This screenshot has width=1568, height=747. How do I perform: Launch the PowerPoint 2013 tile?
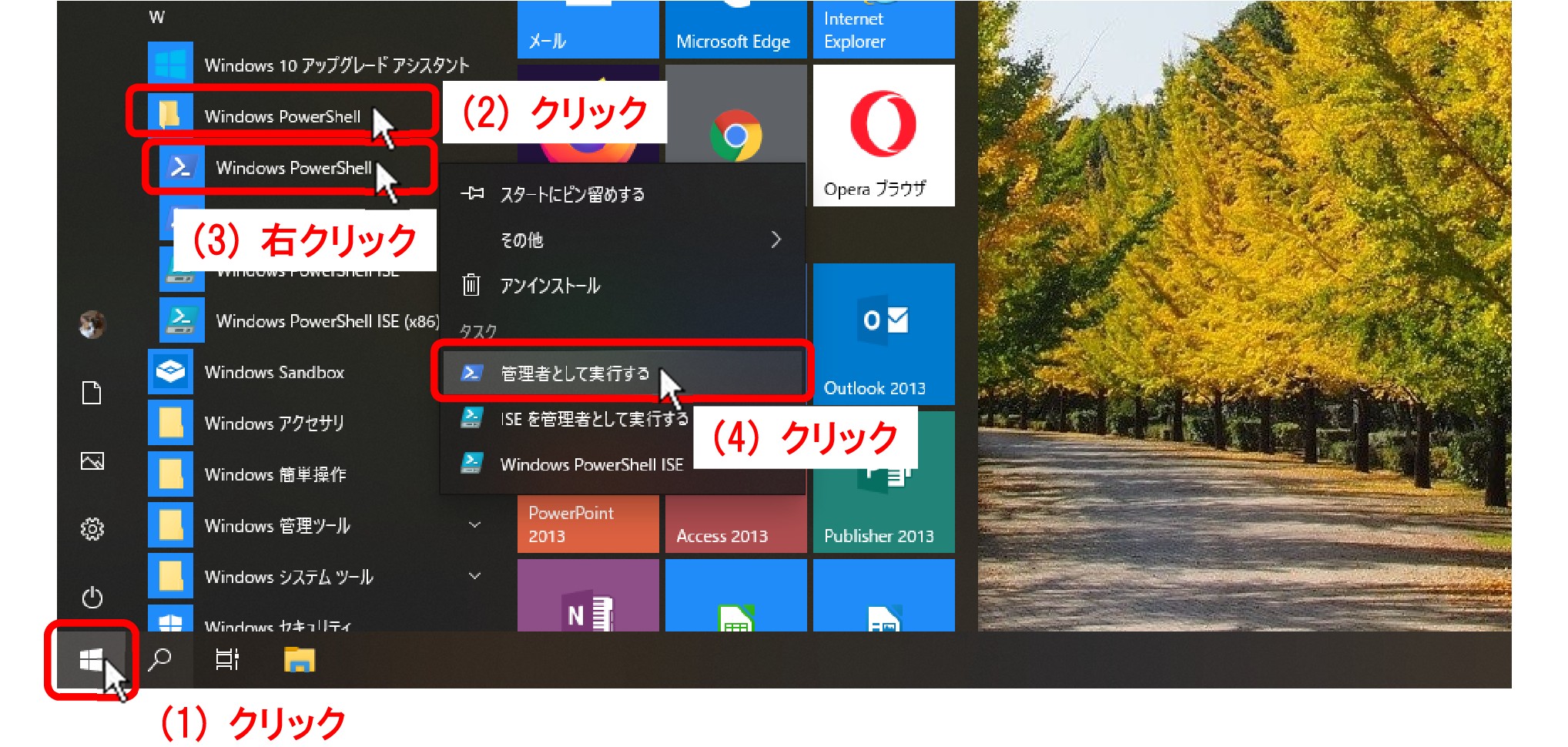588,524
